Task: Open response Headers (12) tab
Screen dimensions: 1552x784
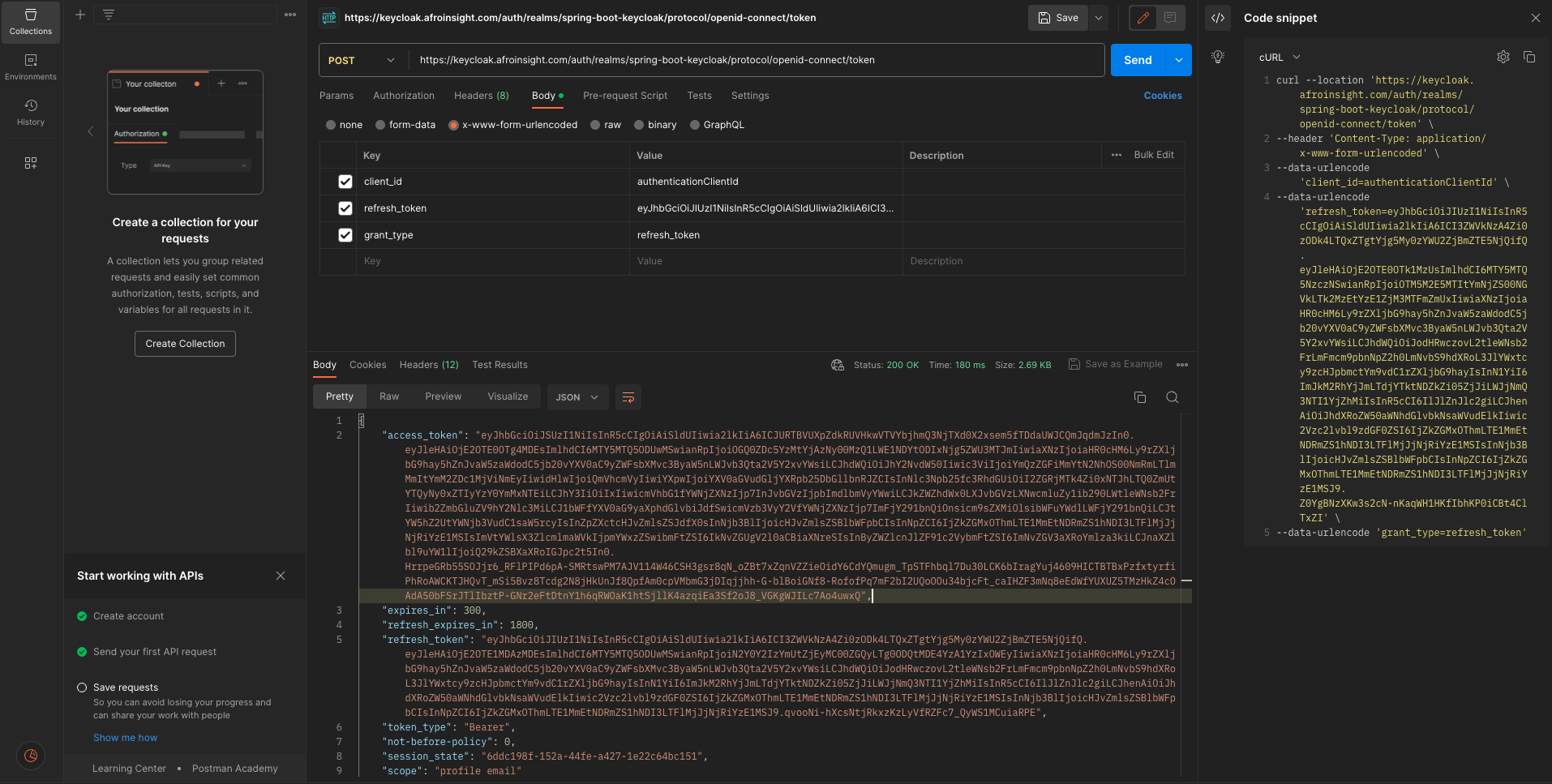Action: point(429,365)
